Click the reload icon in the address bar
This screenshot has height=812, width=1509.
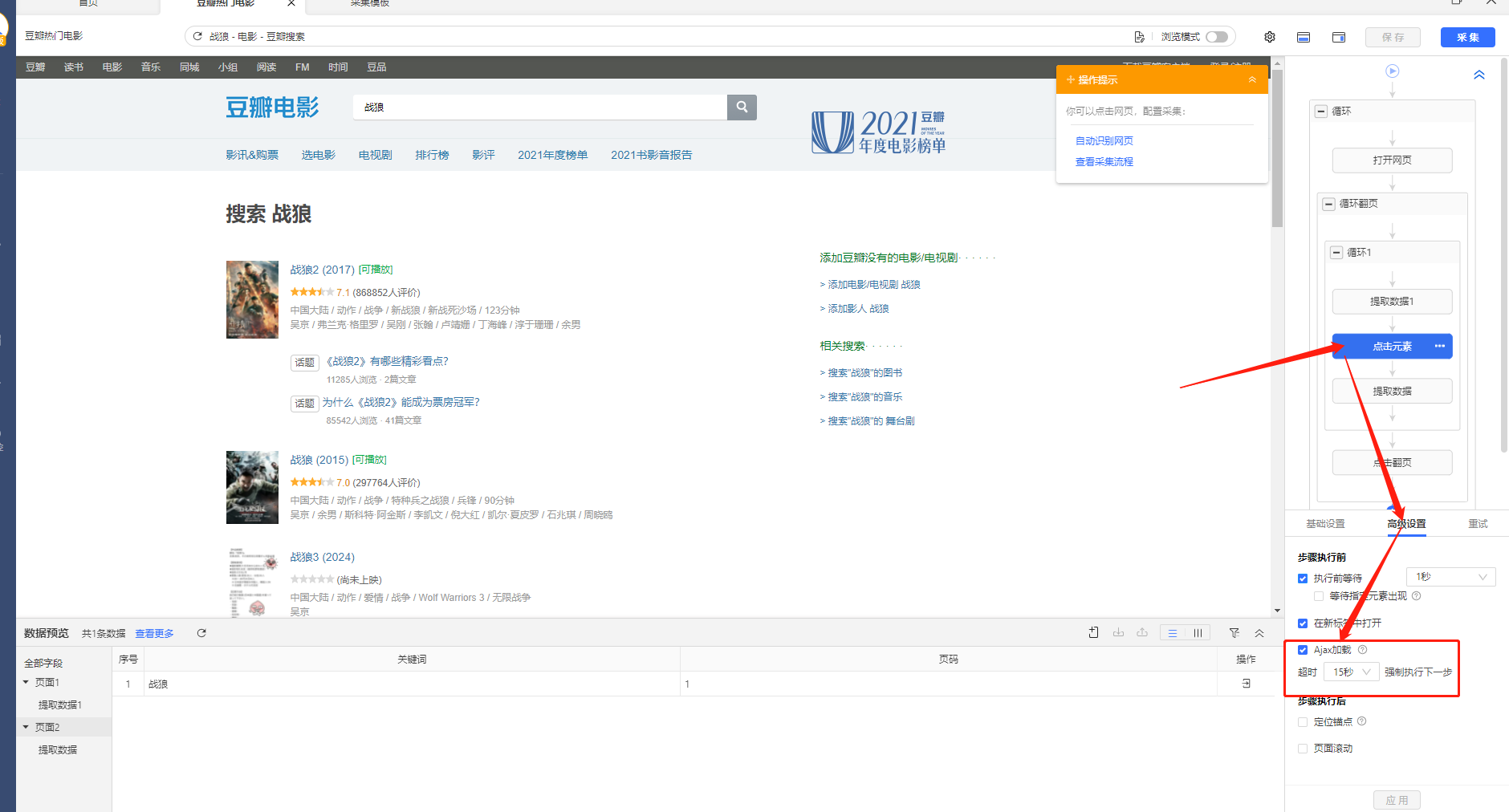pos(197,36)
